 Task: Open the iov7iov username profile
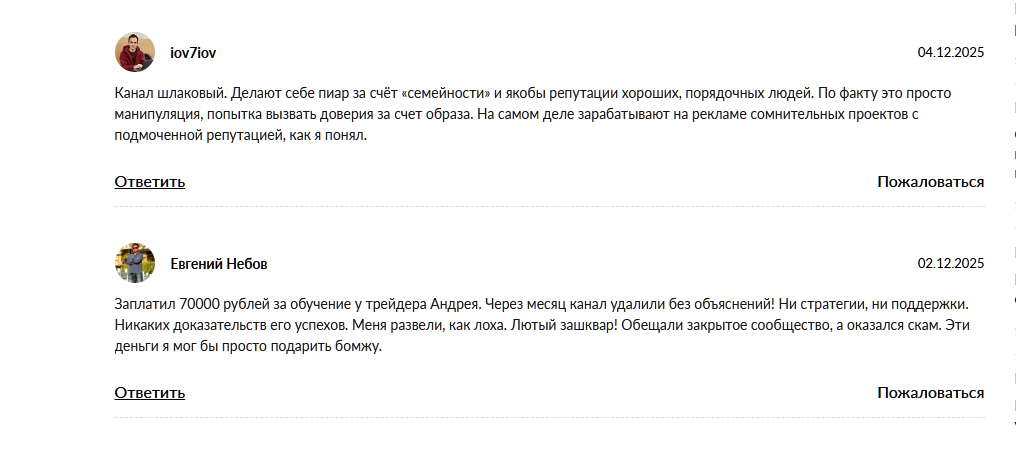[194, 52]
